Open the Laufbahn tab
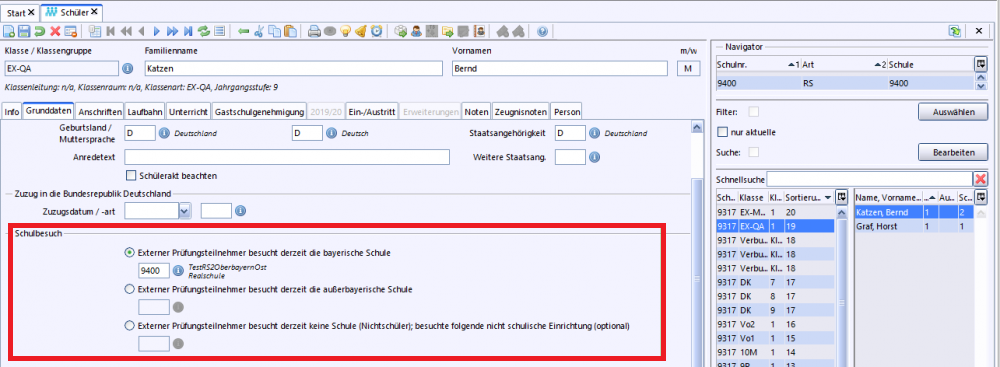 [145, 112]
